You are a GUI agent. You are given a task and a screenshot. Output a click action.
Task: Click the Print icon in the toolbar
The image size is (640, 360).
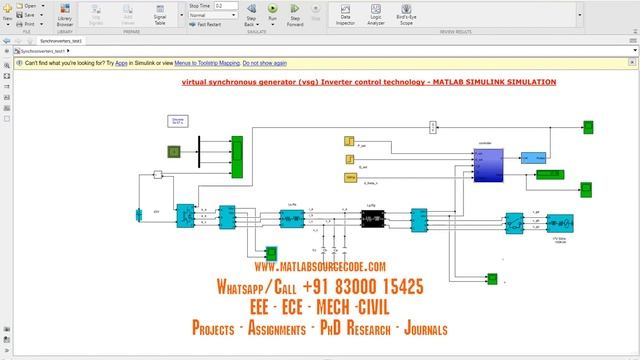coord(25,24)
